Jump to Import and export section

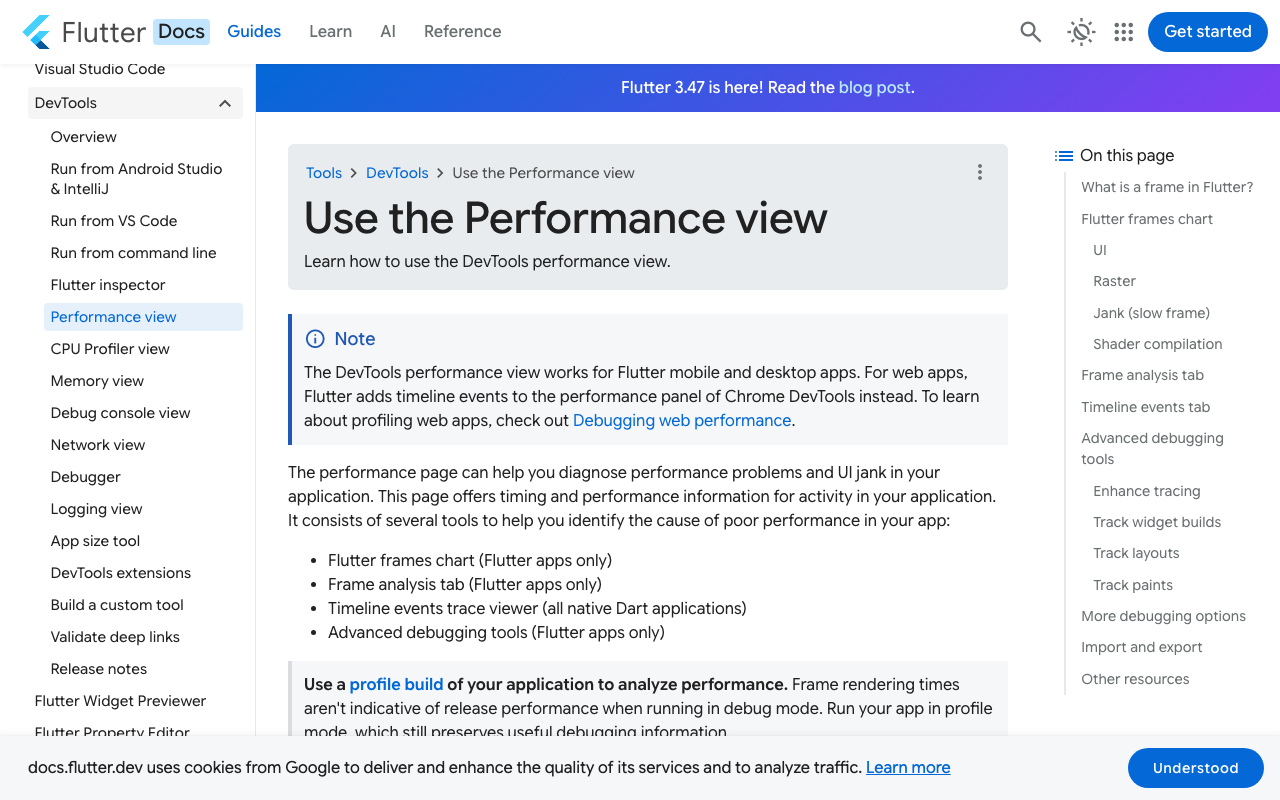coord(1142,647)
